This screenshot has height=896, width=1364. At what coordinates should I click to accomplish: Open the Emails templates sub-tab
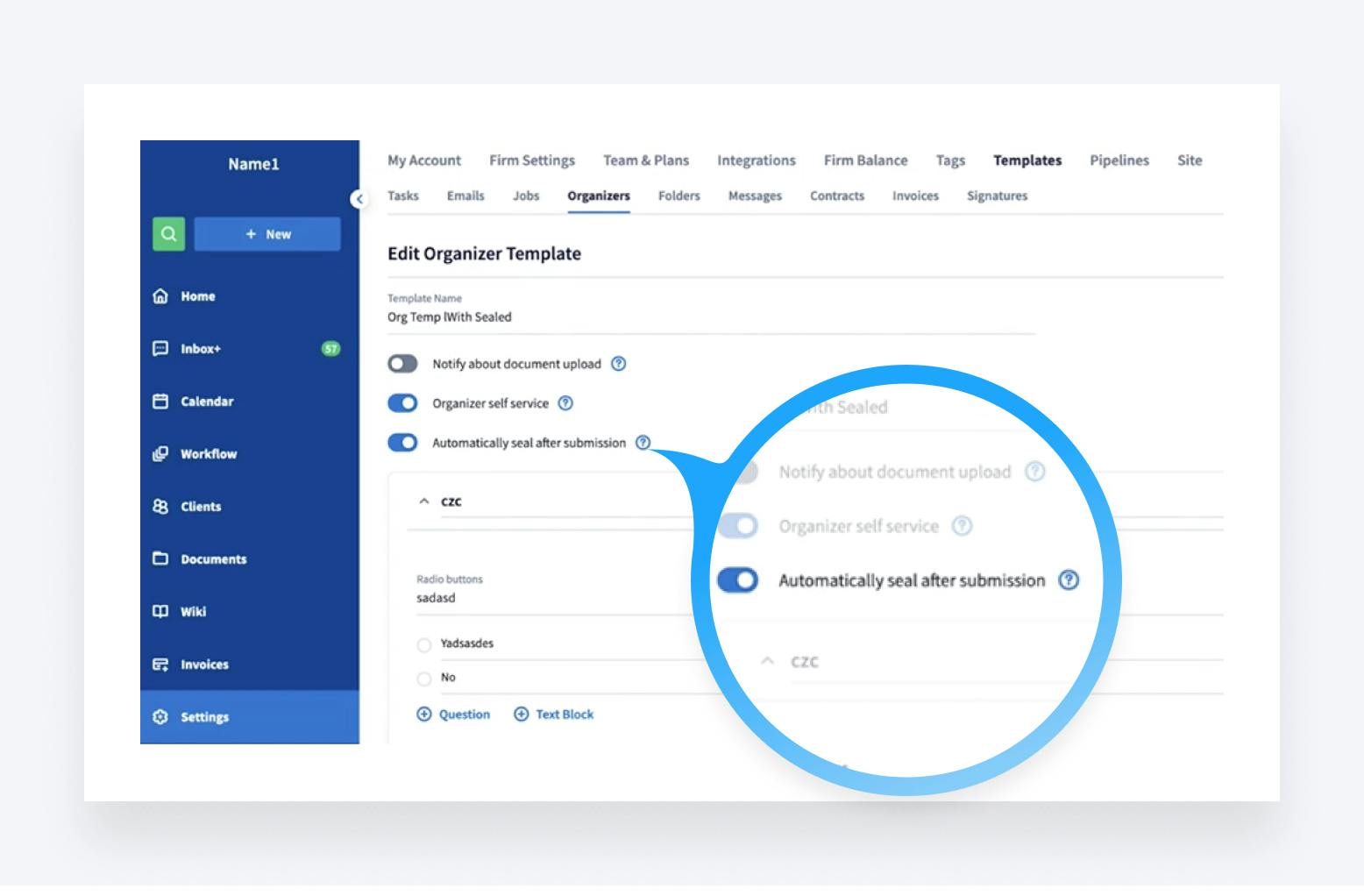[x=465, y=196]
